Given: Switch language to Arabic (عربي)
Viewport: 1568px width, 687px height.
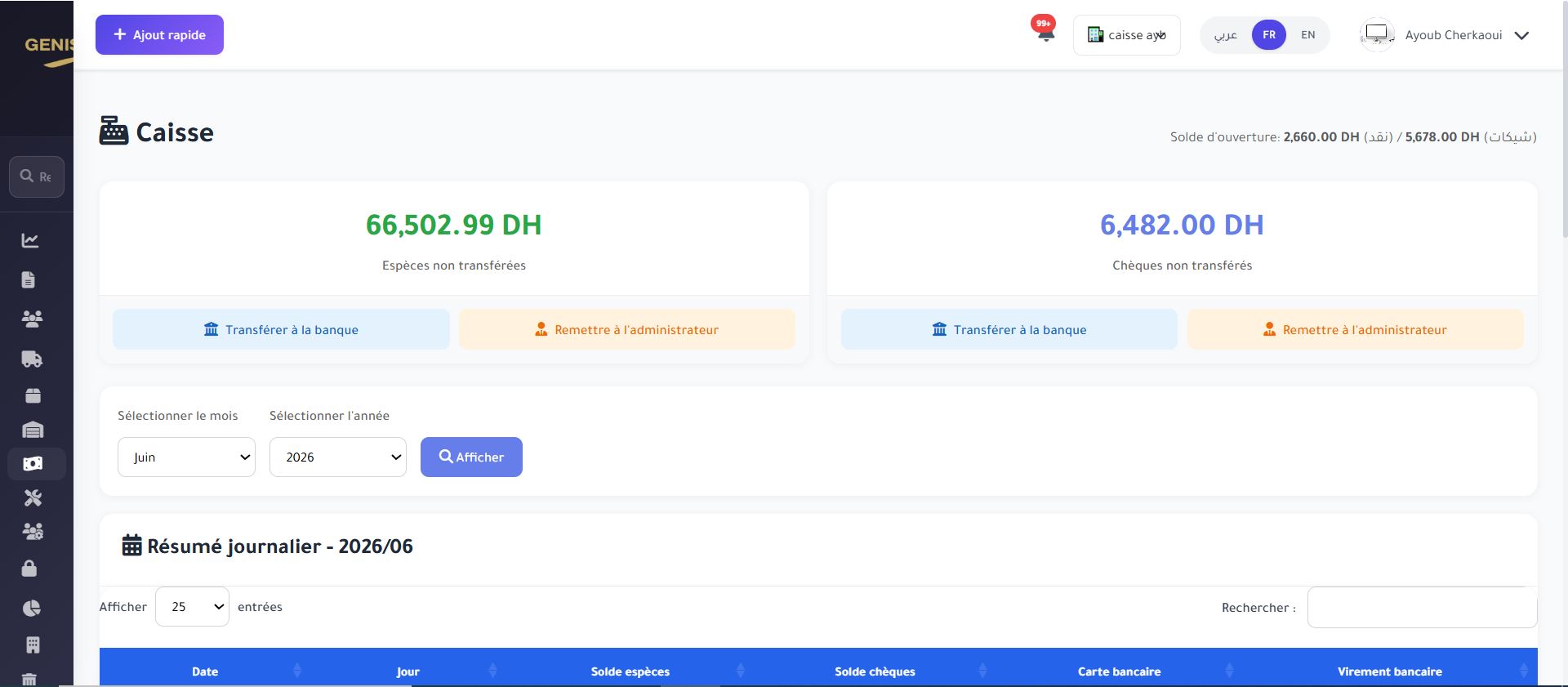Looking at the screenshot, I should (x=1225, y=35).
